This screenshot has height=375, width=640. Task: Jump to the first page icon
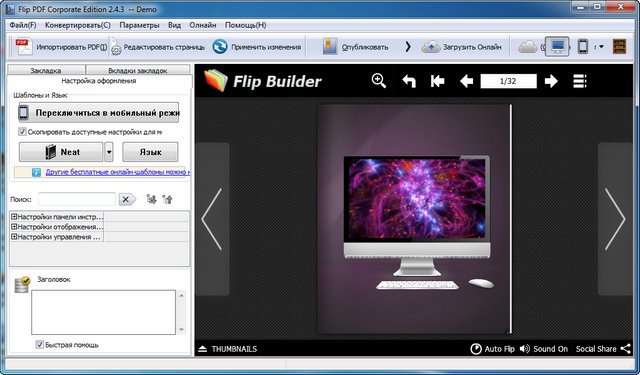pos(437,81)
